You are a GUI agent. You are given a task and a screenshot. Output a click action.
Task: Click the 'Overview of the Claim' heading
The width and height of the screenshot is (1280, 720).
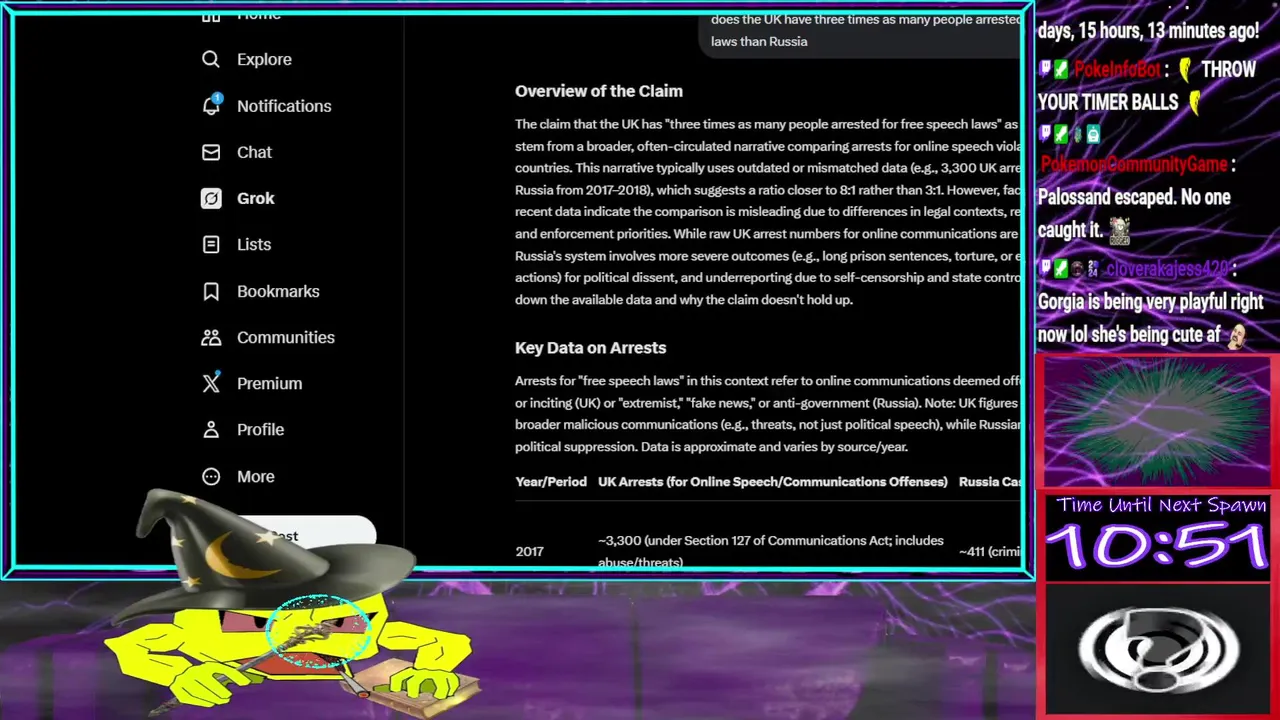coord(598,91)
